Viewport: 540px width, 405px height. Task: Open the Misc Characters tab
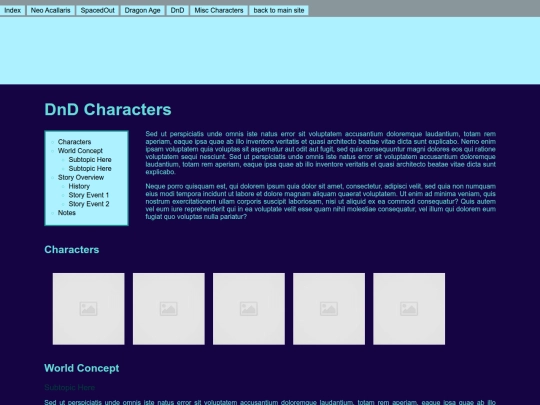(x=219, y=10)
